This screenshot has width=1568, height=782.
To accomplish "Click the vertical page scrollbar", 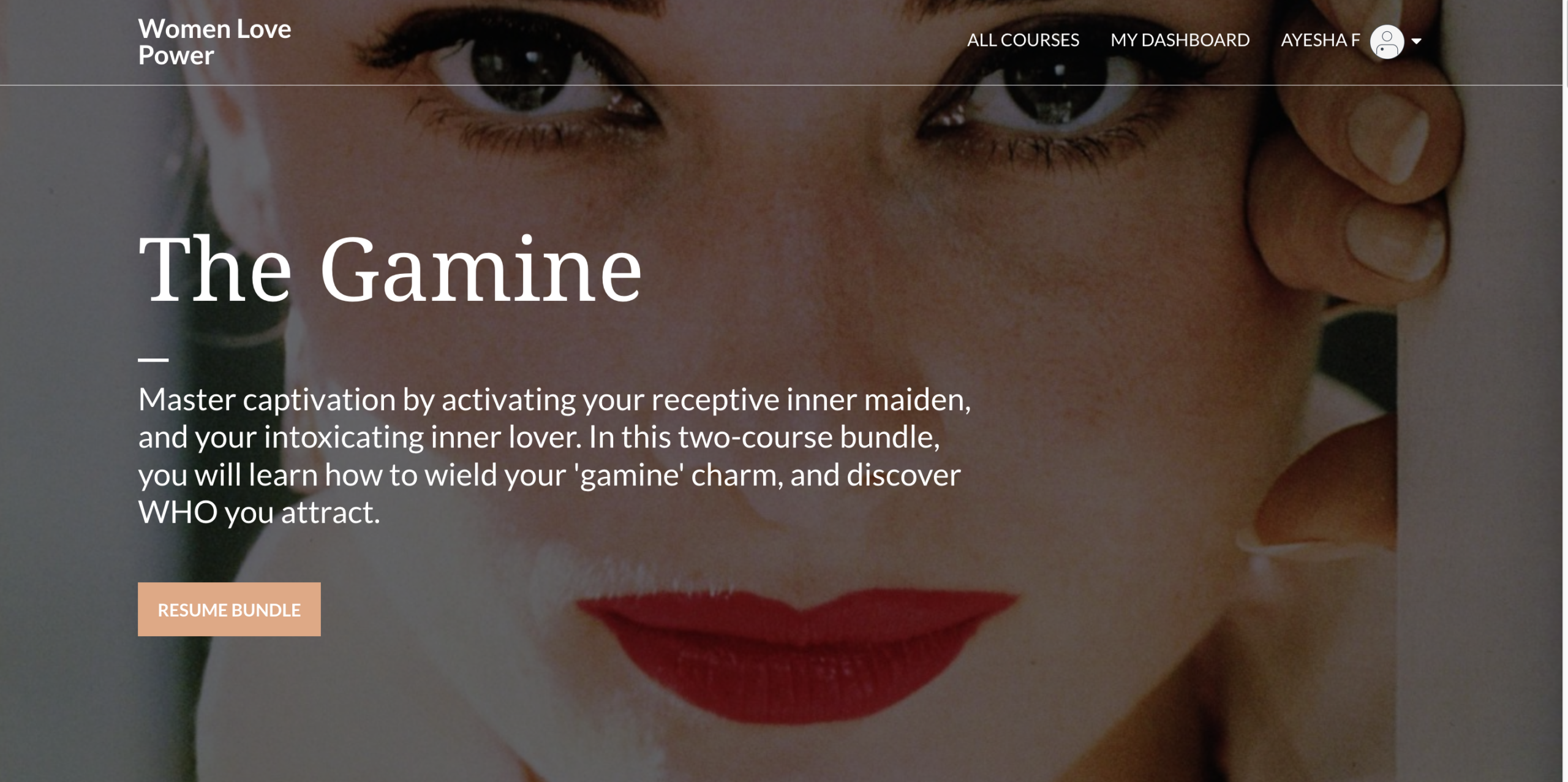I will click(x=1565, y=391).
